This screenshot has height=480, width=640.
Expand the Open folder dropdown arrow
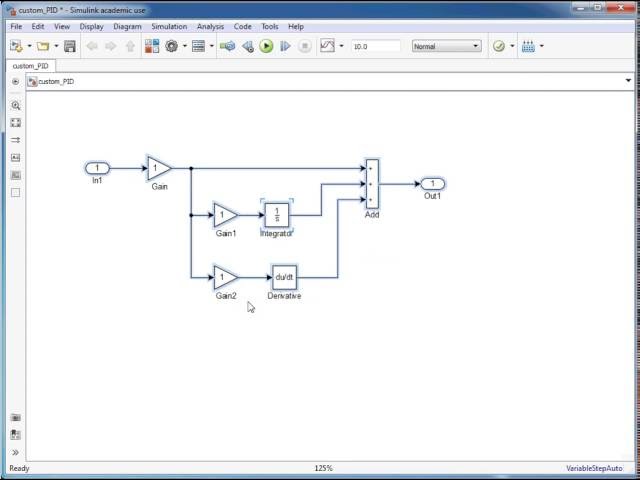click(56, 46)
